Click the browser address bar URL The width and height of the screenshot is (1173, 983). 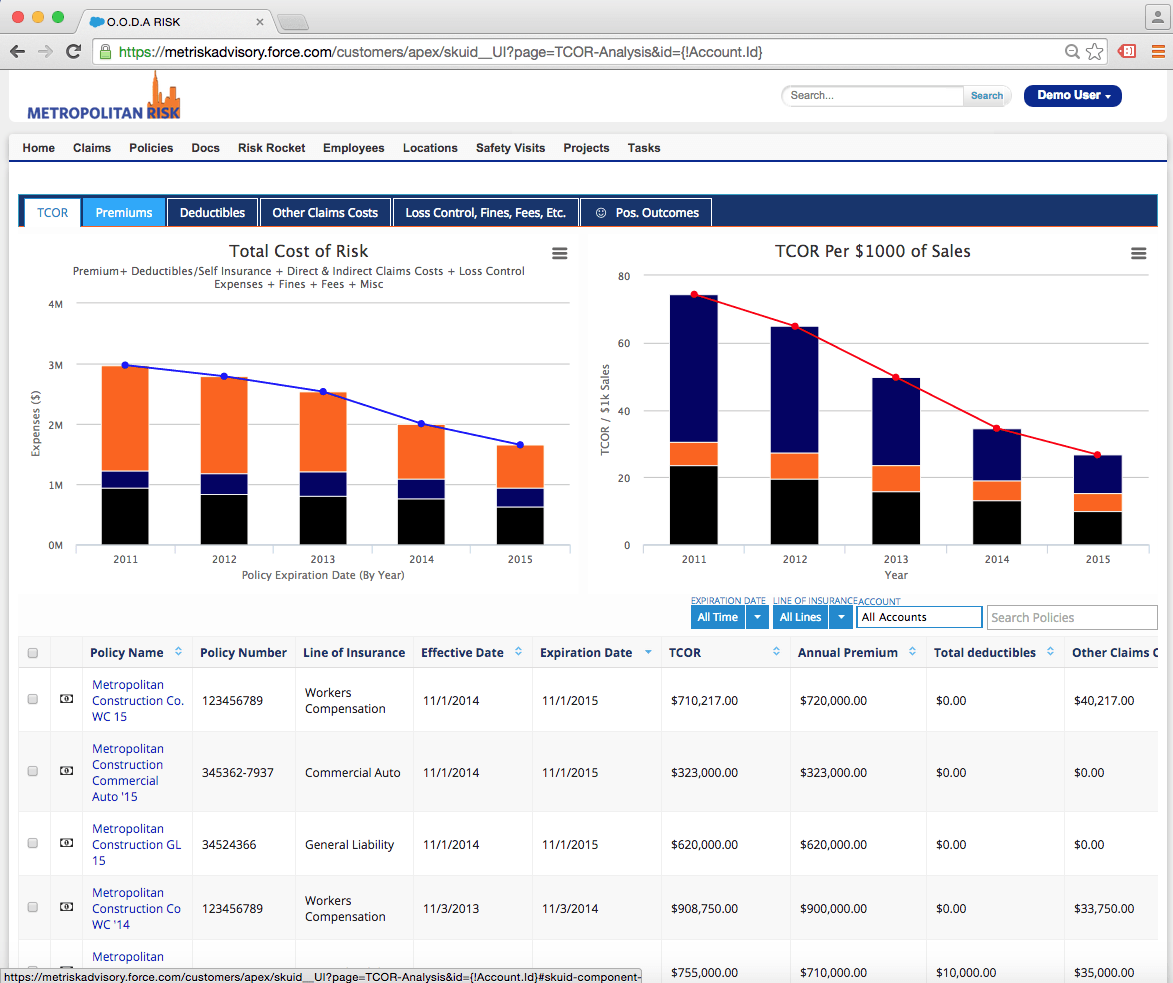point(441,52)
